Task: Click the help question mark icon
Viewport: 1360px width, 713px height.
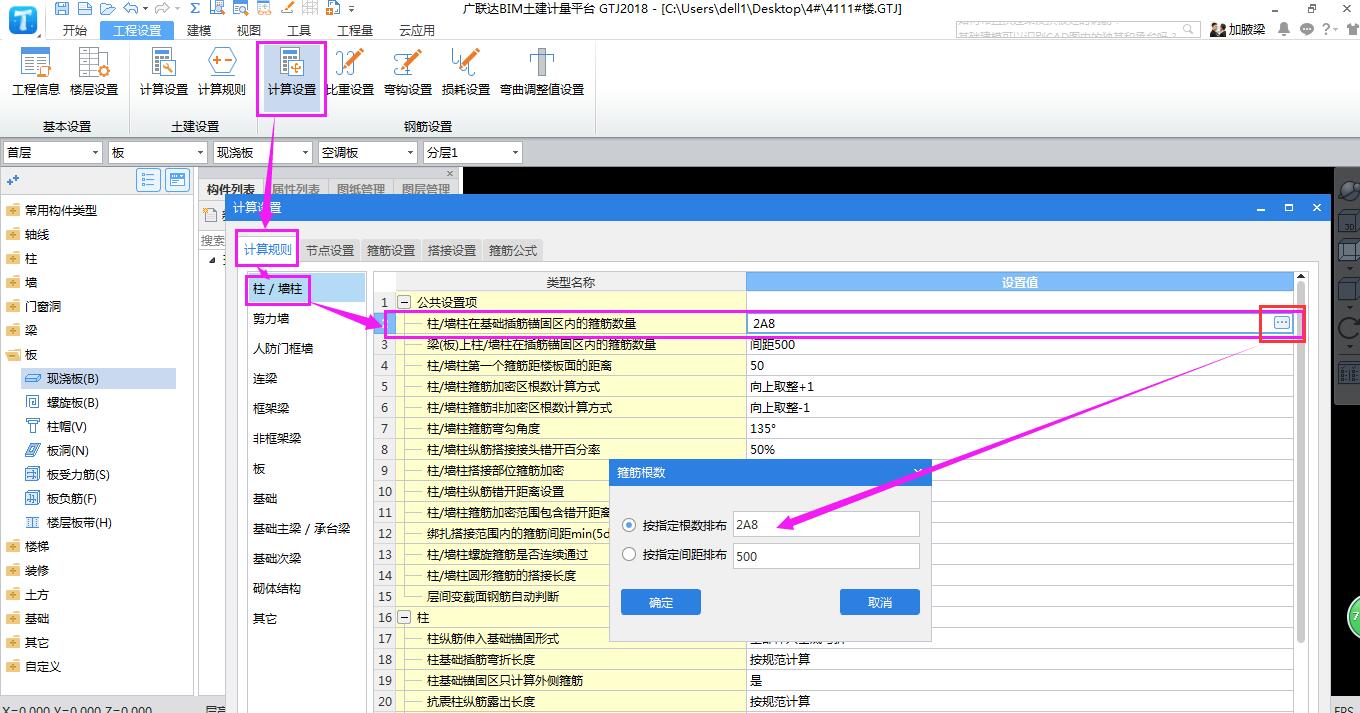Action: pyautogui.click(x=1328, y=29)
